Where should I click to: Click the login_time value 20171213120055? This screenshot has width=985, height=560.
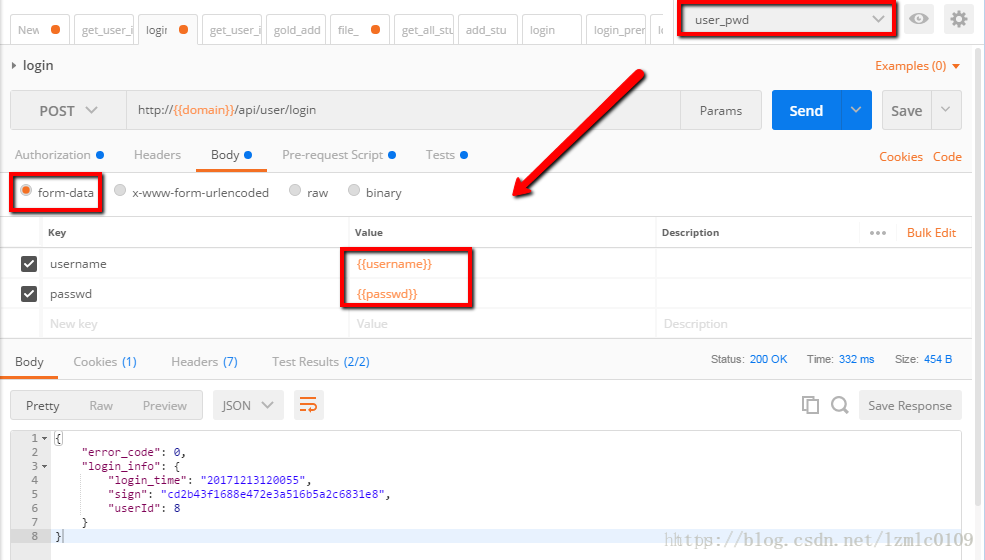(x=253, y=480)
